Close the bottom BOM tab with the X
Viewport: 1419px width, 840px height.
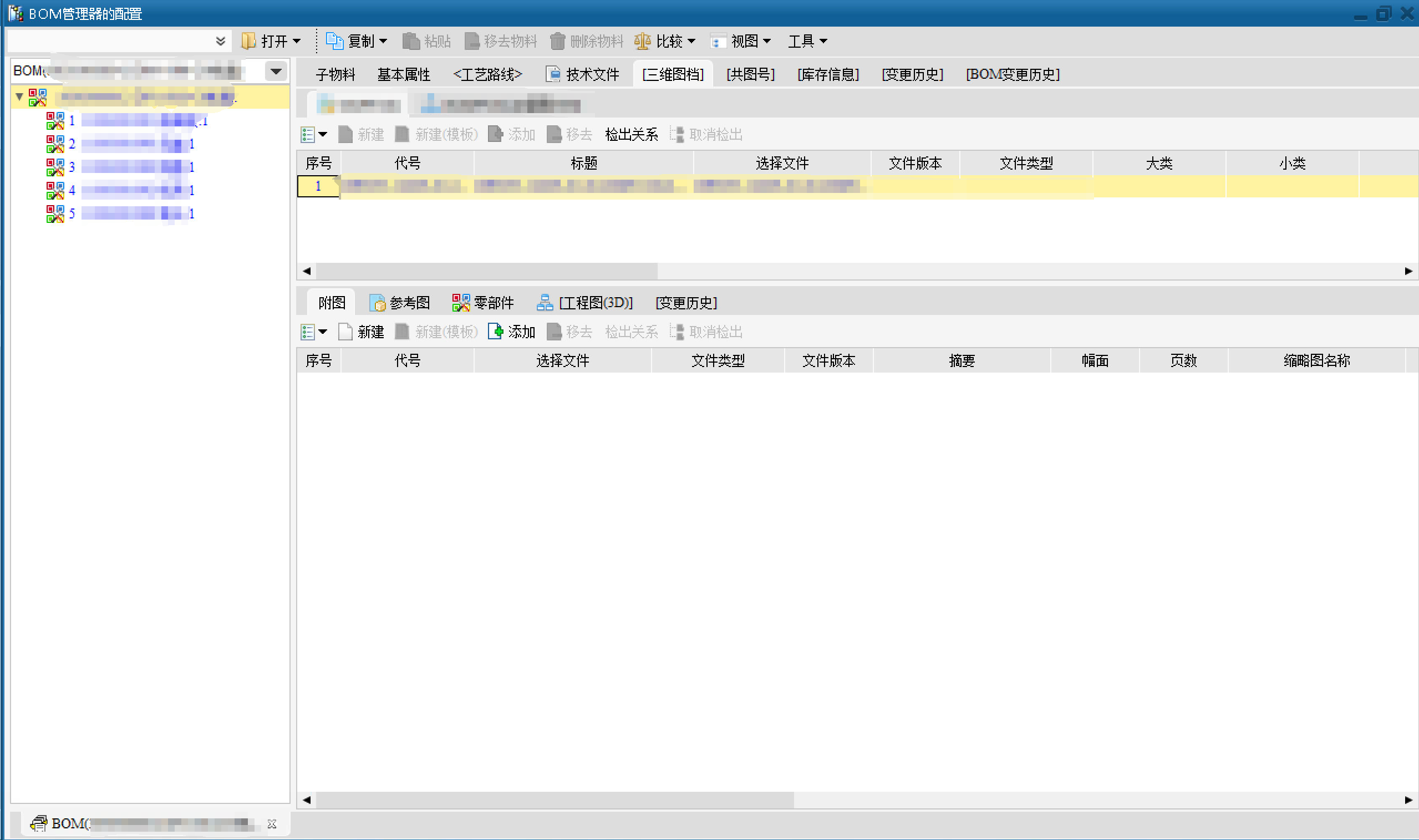pos(272,823)
